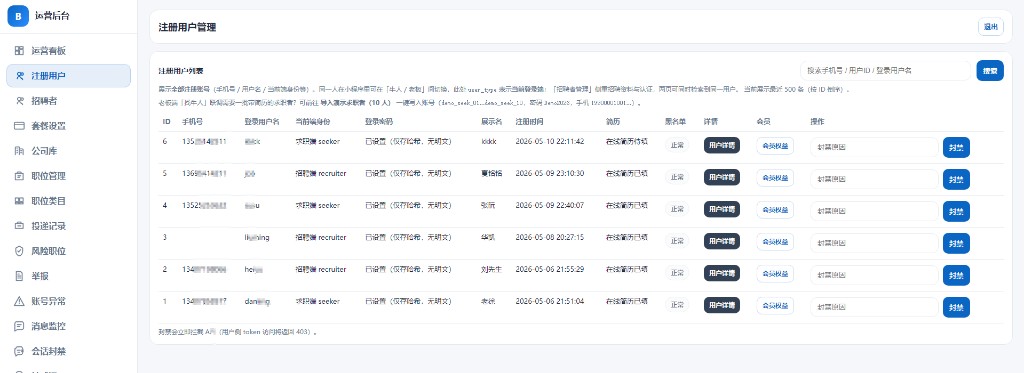Select 注册用户 in the sidebar
This screenshot has height=373, width=1024.
(69, 76)
